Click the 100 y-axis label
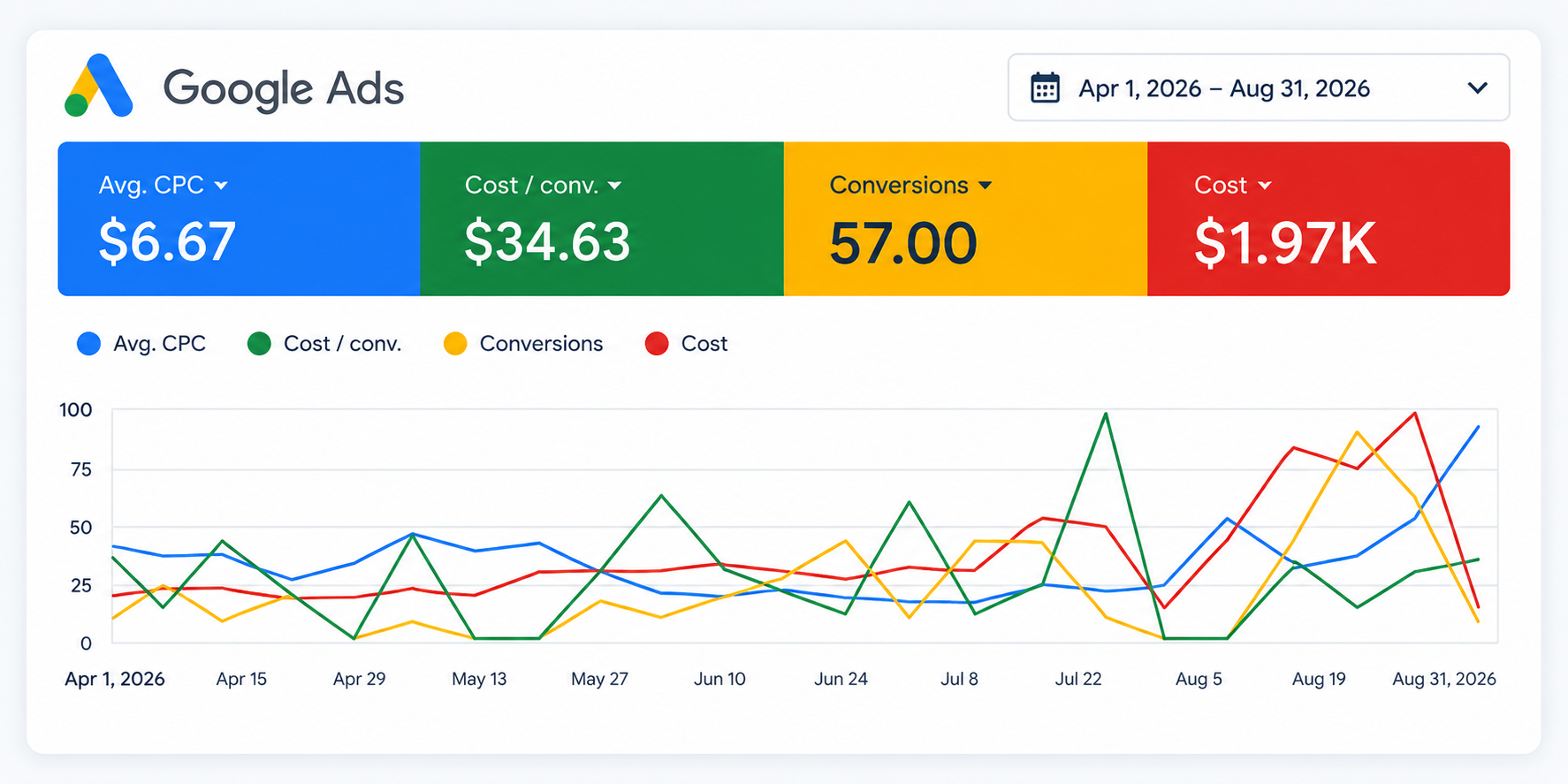1568x784 pixels. click(x=75, y=410)
